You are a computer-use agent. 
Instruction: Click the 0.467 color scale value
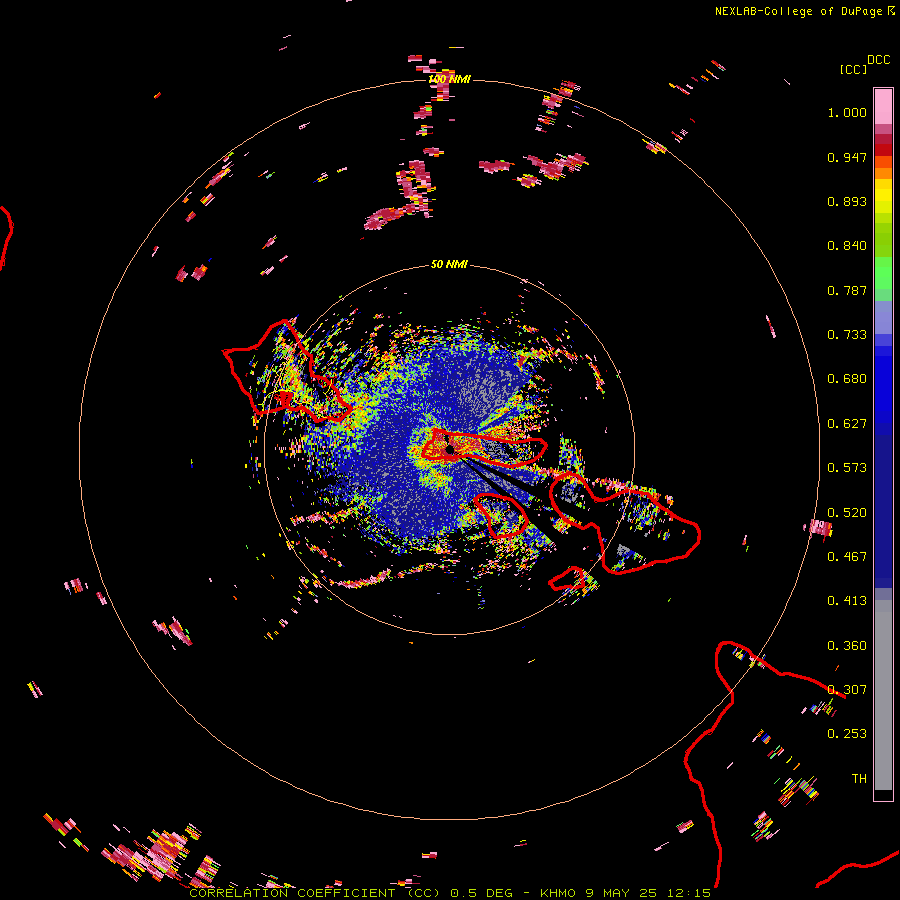[847, 557]
